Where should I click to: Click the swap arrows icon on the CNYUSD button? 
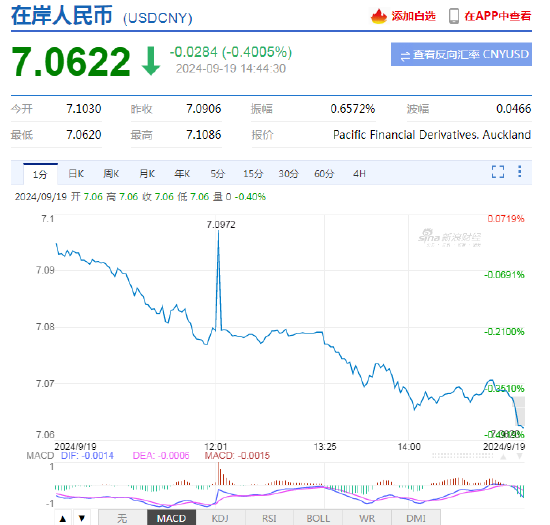click(x=405, y=55)
